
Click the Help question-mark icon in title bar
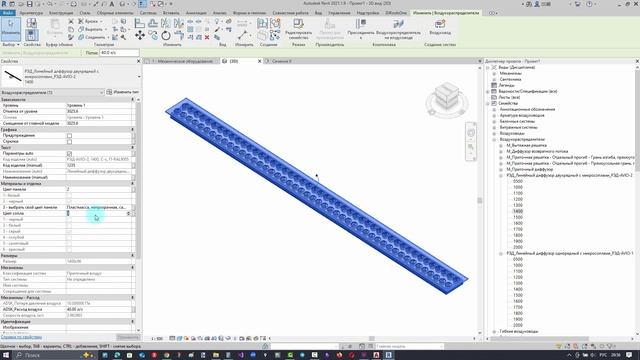(589, 4)
